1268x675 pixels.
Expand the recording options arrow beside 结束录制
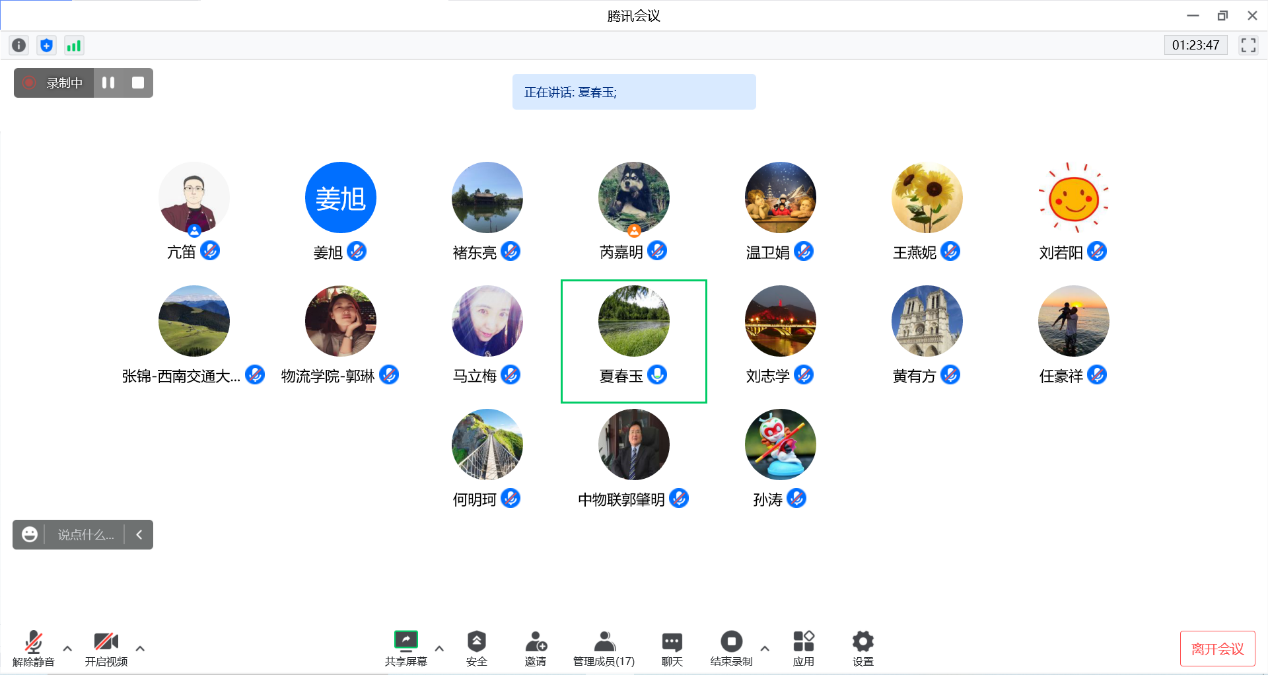765,648
